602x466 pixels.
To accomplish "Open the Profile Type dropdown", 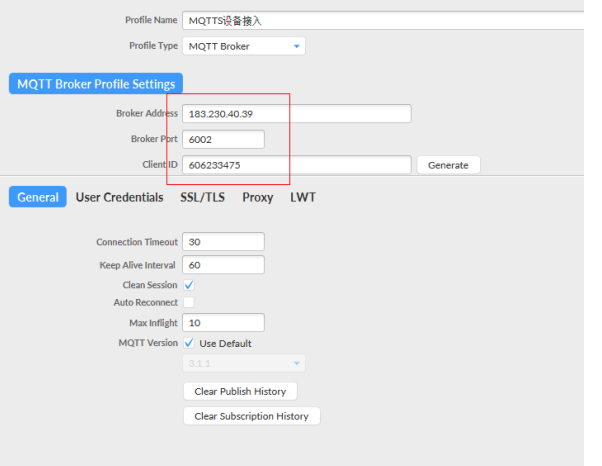I will click(x=244, y=46).
